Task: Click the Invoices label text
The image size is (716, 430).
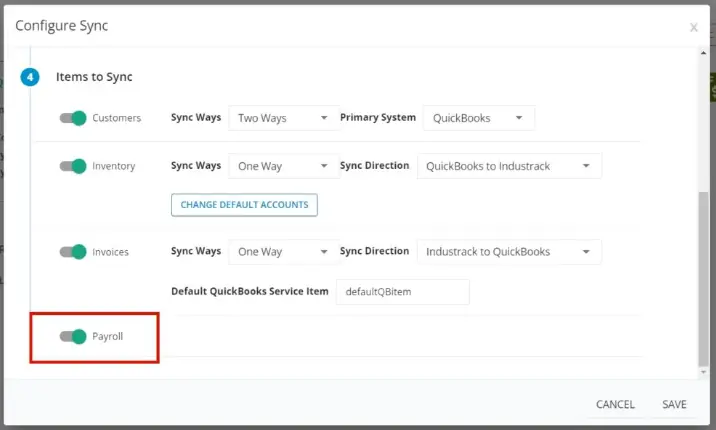Action: [x=111, y=252]
